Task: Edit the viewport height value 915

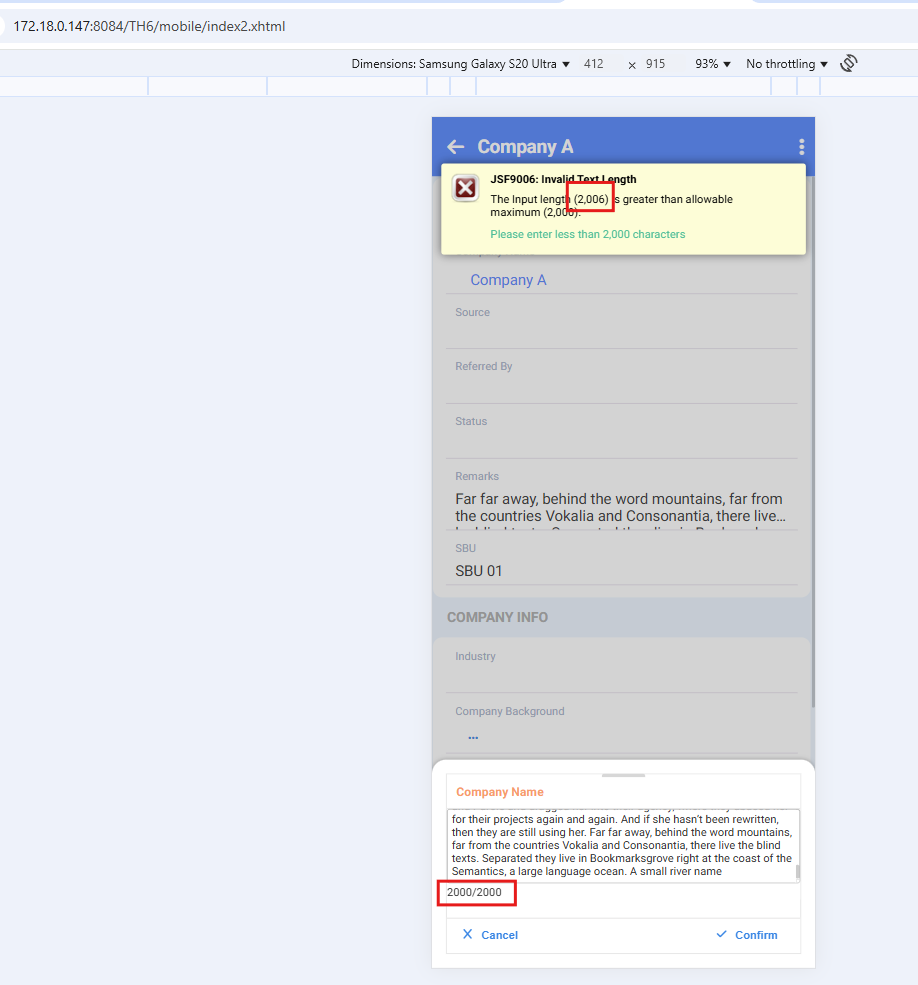Action: (655, 64)
